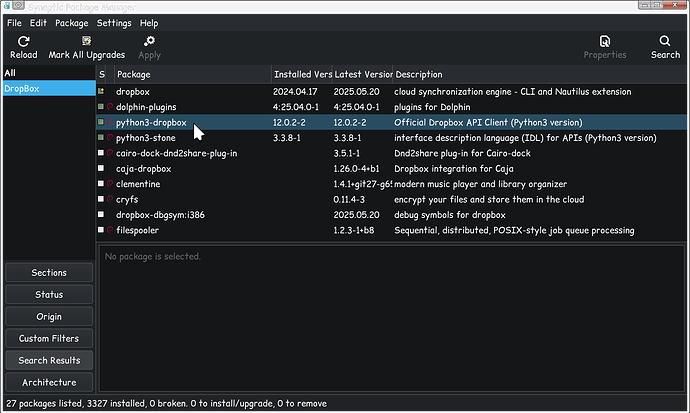Sort by the Latest Version column header

click(361, 74)
